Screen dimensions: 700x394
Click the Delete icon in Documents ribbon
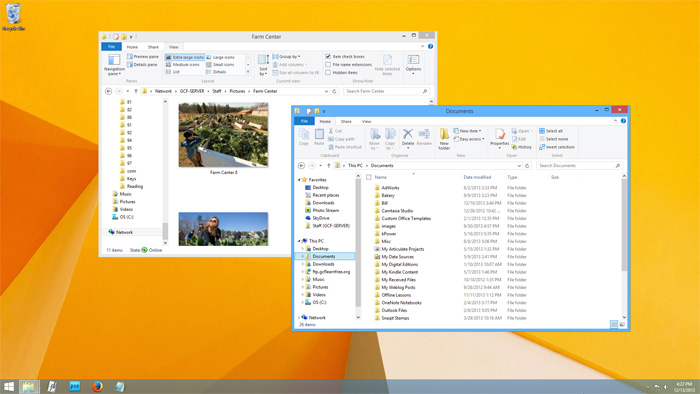[408, 137]
